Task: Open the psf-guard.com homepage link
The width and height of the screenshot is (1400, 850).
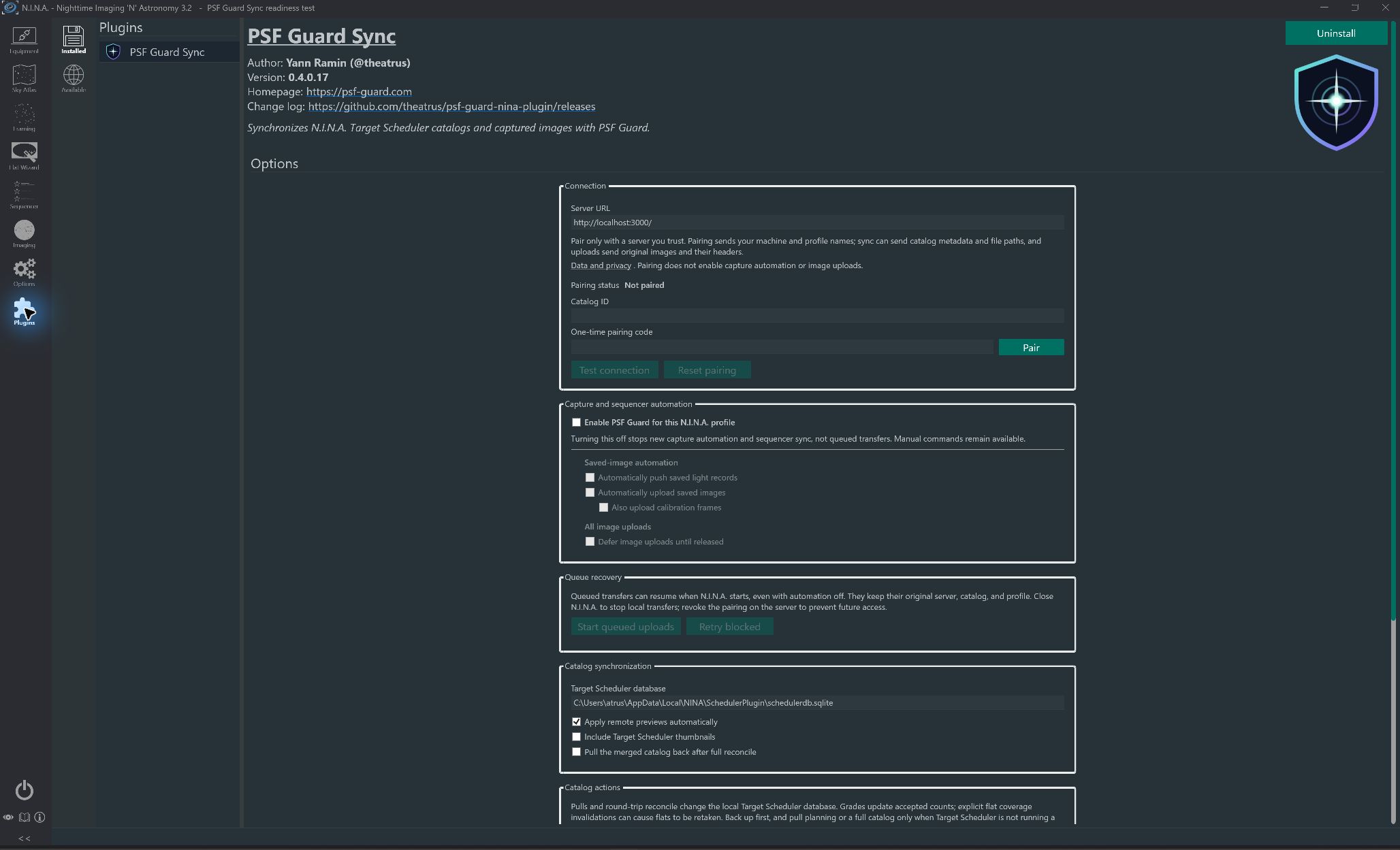Action: click(x=359, y=92)
